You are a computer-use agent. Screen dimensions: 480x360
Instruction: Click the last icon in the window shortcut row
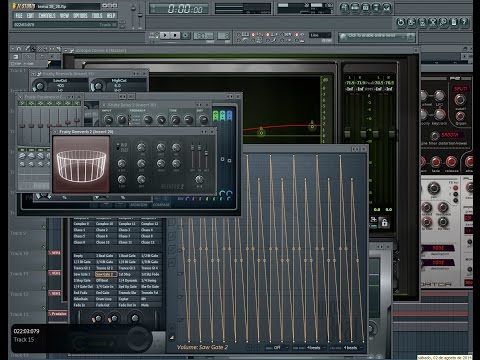[387, 7]
